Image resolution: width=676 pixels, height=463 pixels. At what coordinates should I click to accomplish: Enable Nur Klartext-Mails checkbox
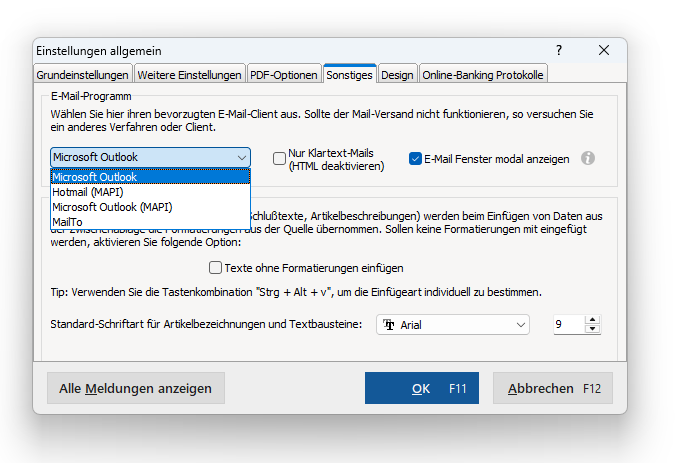pyautogui.click(x=280, y=158)
